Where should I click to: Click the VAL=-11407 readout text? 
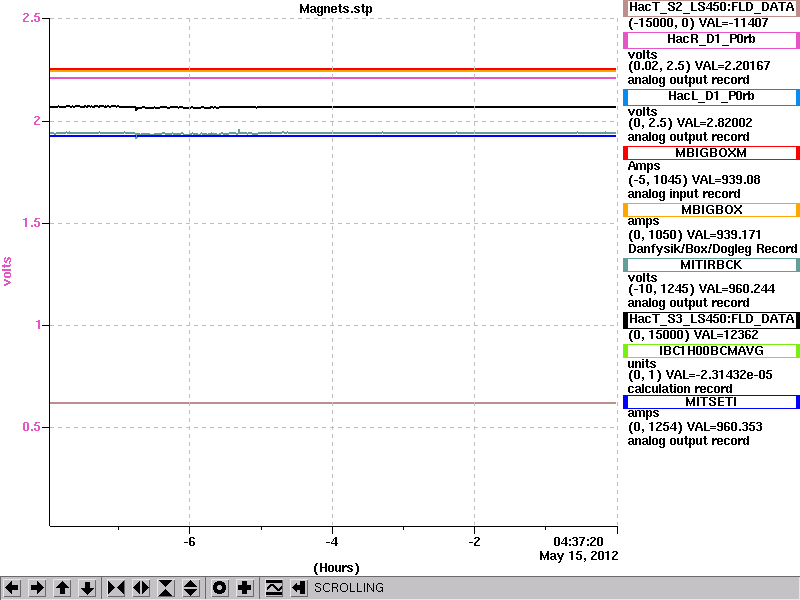click(733, 23)
